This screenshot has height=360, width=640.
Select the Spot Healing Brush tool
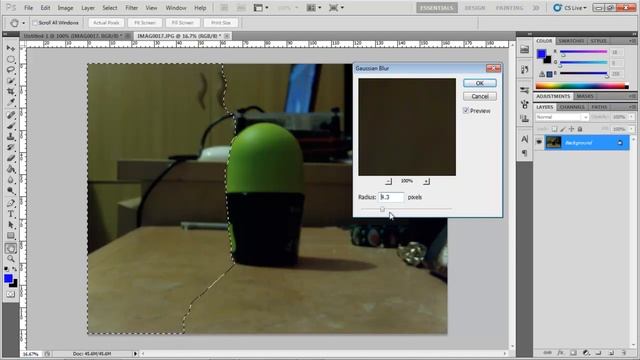pyautogui.click(x=11, y=115)
